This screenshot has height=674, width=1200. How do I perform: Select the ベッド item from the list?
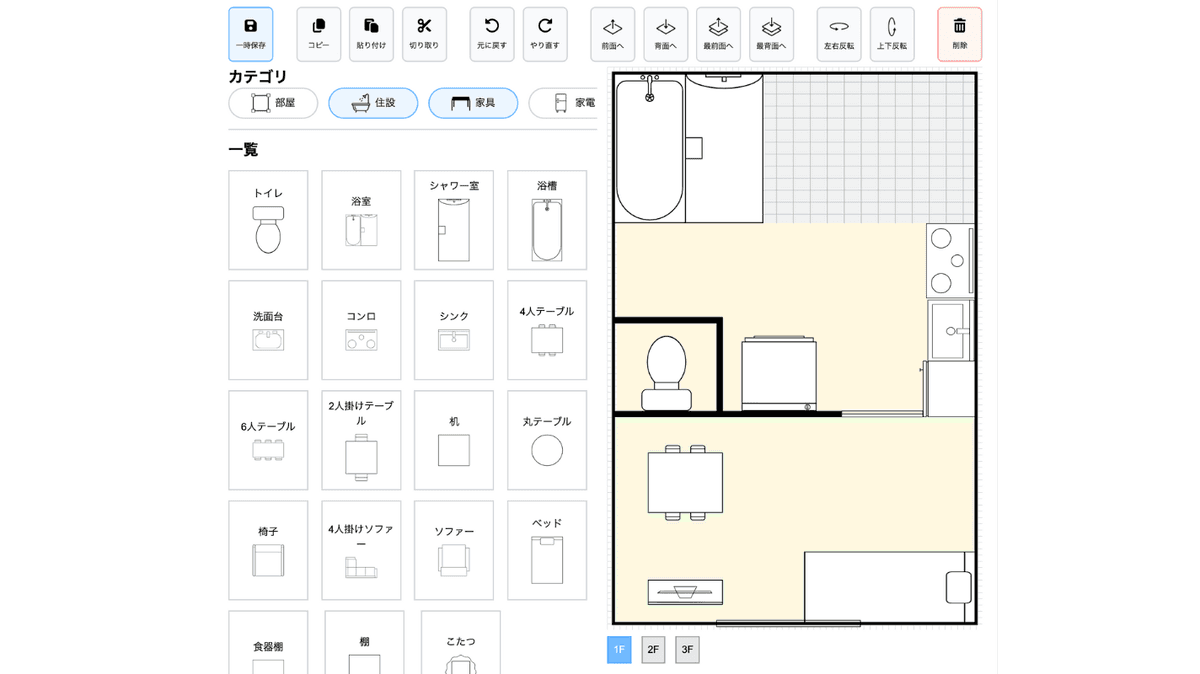point(546,549)
